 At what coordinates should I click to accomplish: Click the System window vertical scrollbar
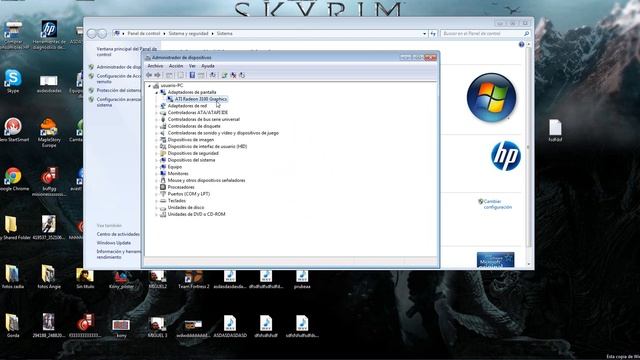click(529, 153)
